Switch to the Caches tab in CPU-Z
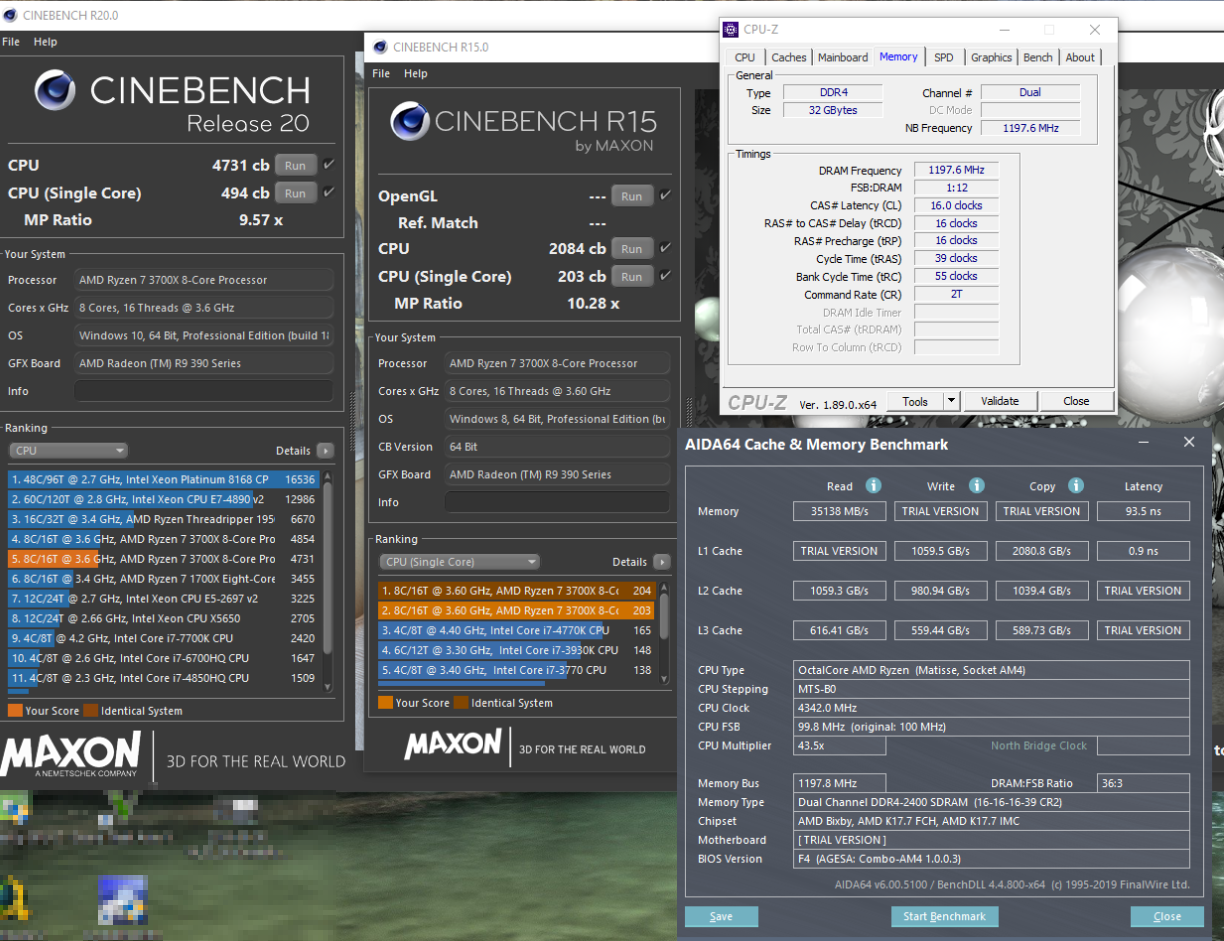The image size is (1224, 941). (x=789, y=58)
